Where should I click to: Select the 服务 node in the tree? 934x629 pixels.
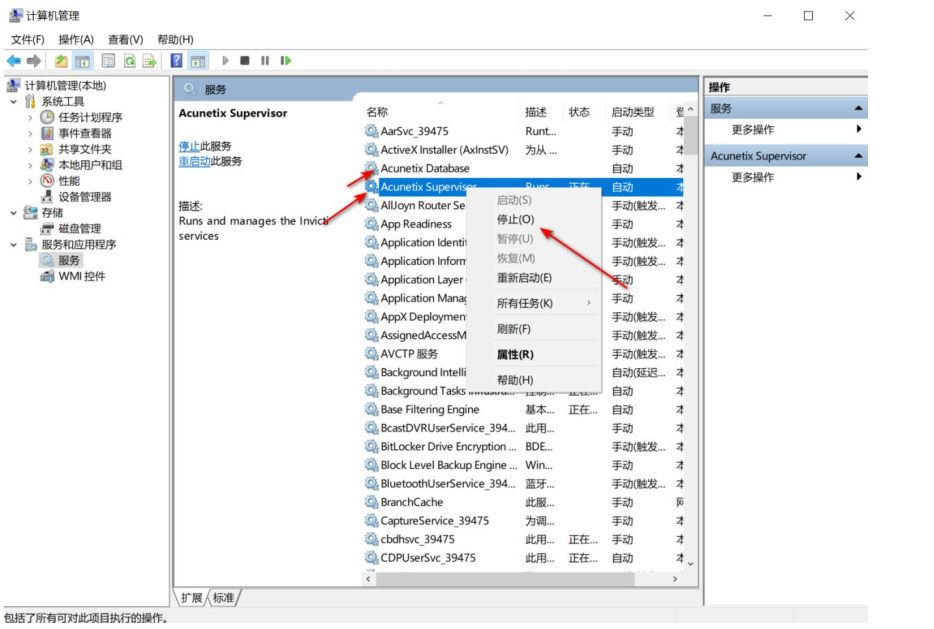[69, 260]
